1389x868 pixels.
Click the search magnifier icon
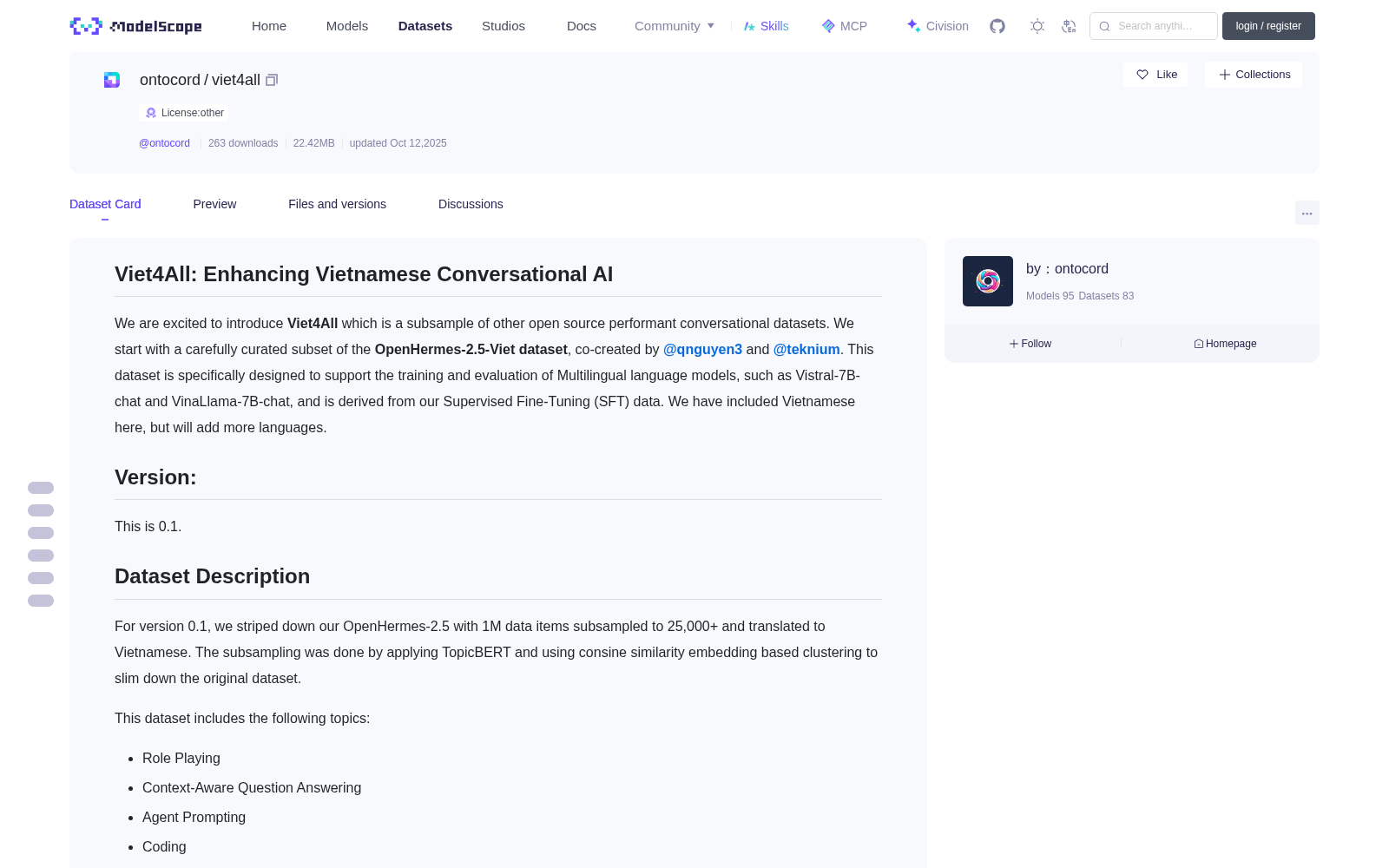click(x=1104, y=26)
